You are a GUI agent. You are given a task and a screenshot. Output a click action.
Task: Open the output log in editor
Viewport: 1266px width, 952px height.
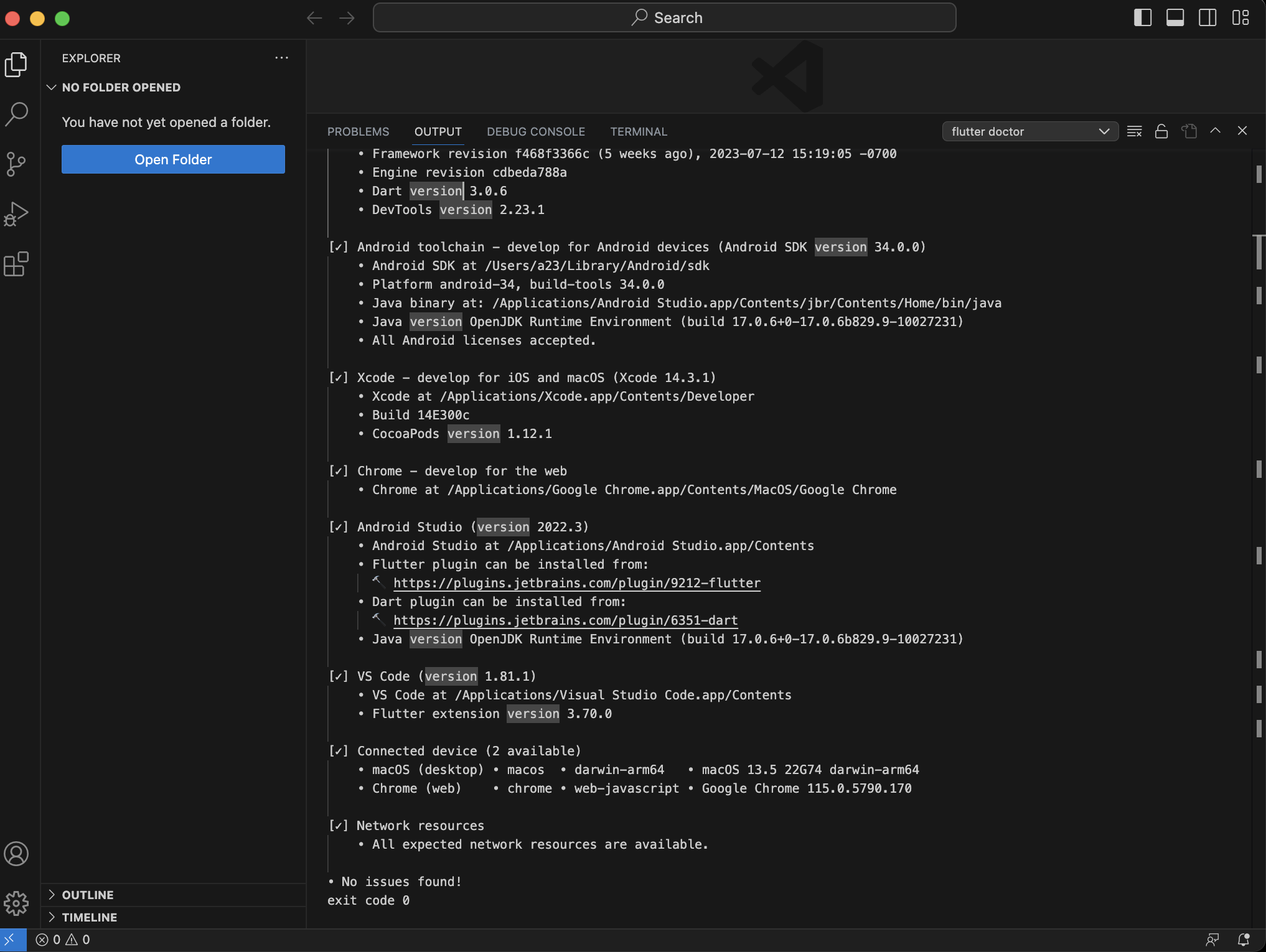click(1189, 131)
